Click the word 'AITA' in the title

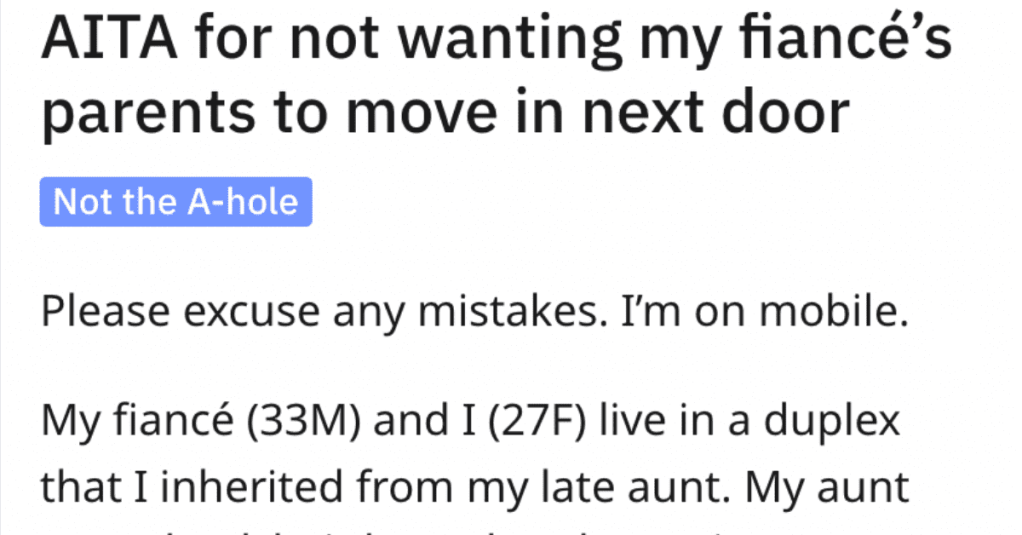click(x=110, y=39)
